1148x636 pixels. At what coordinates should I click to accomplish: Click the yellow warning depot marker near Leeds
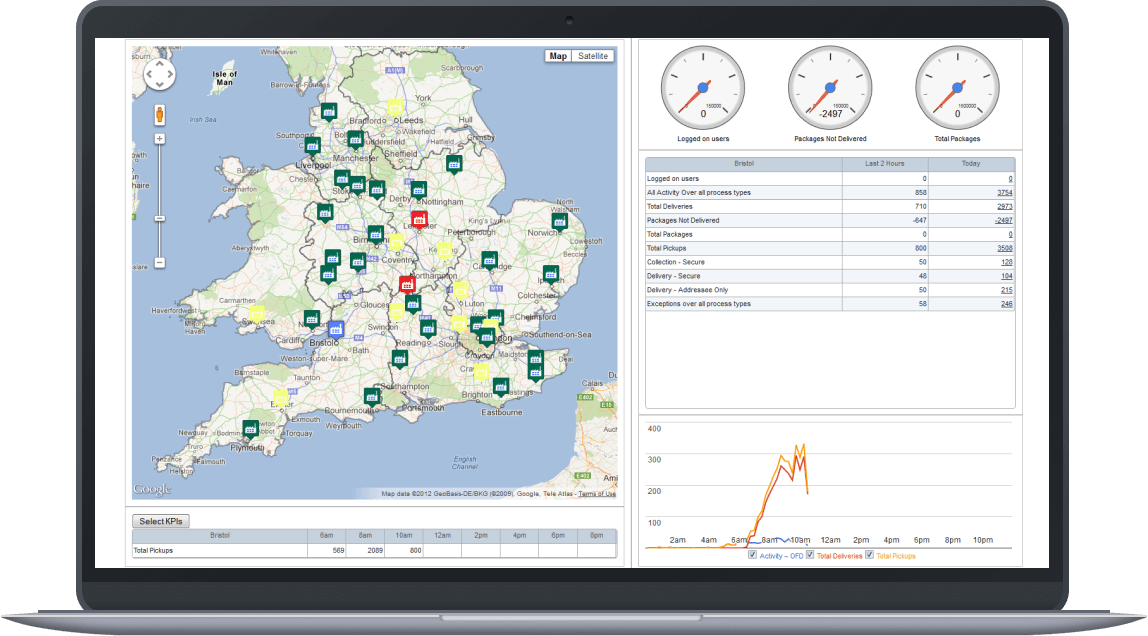point(395,105)
